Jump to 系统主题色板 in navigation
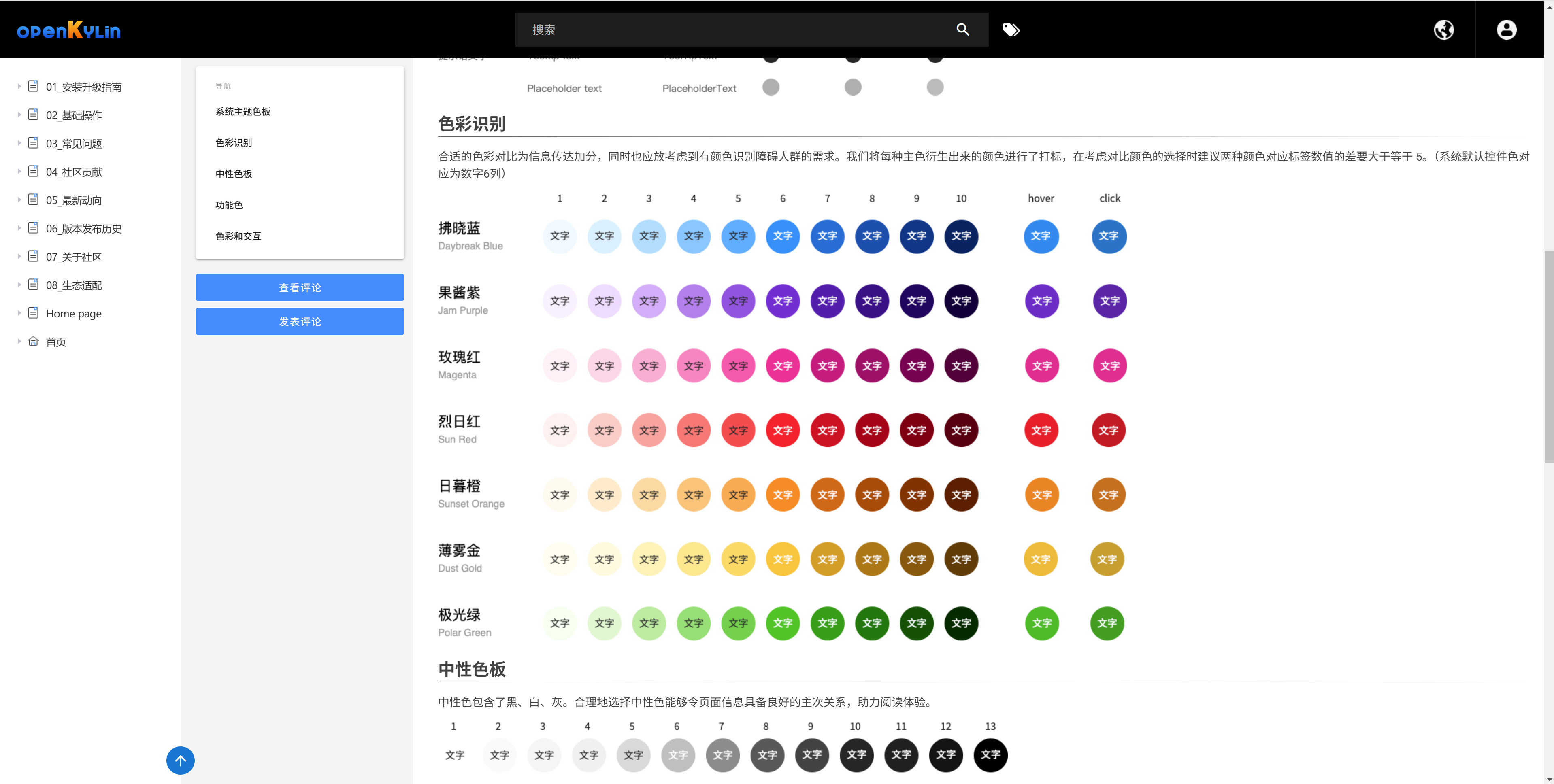1554x784 pixels. [243, 112]
